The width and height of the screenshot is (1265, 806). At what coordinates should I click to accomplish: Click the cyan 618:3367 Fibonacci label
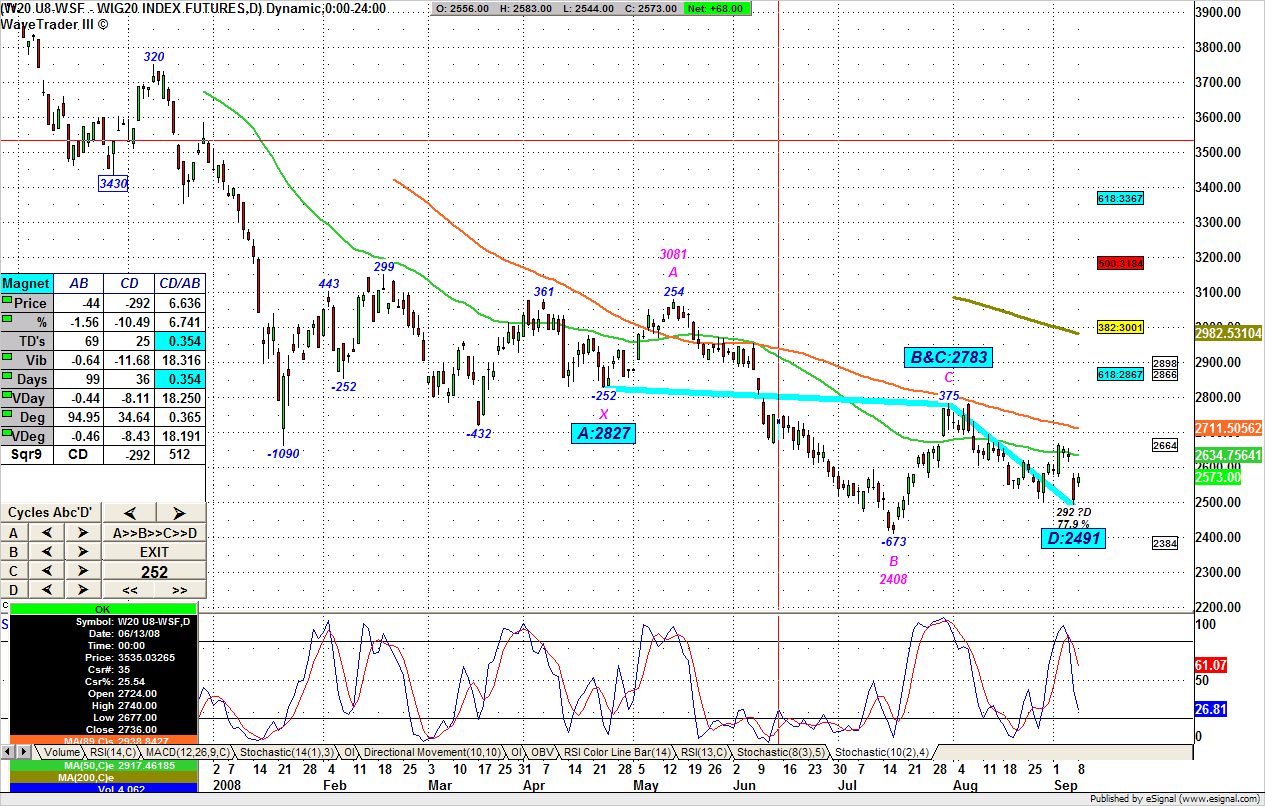coord(1119,199)
